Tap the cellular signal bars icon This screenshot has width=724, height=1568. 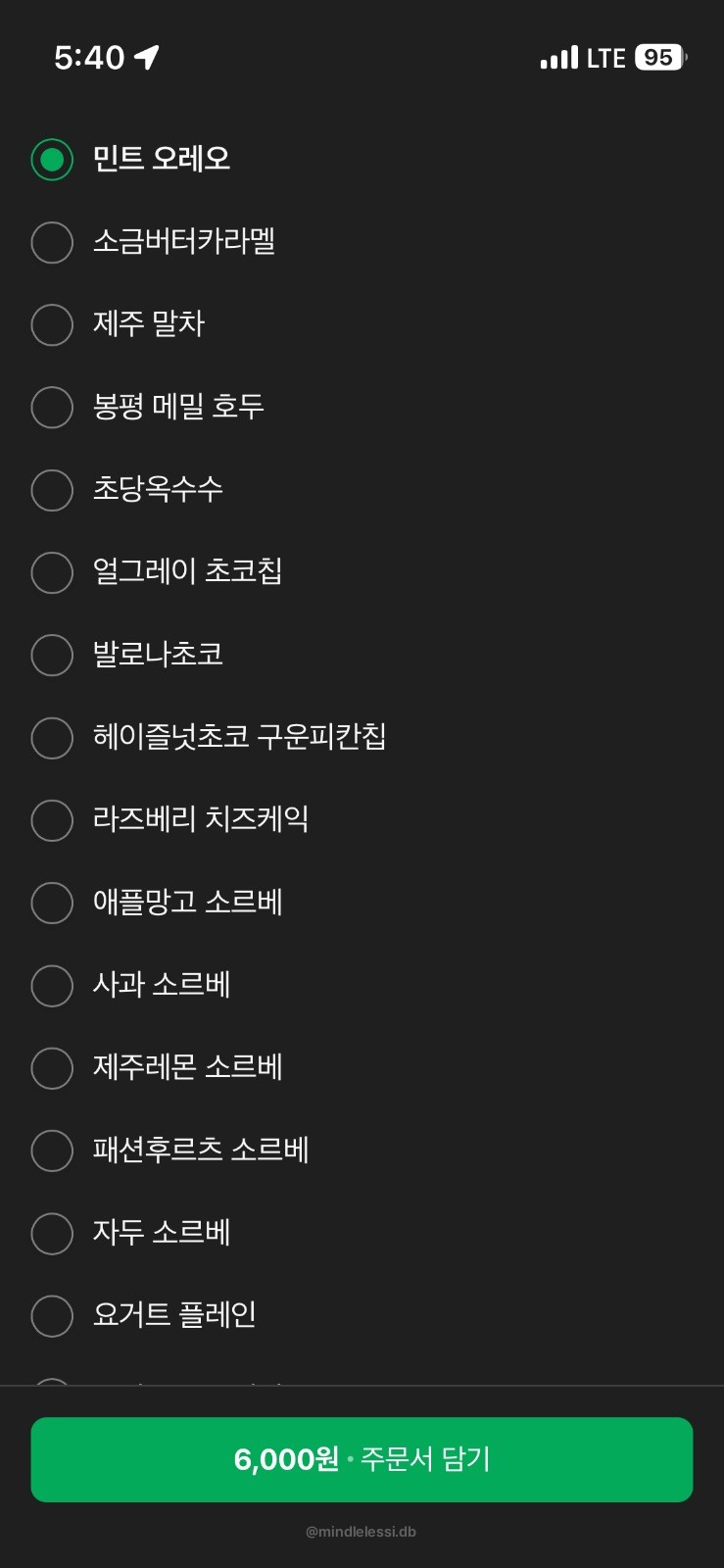[559, 59]
